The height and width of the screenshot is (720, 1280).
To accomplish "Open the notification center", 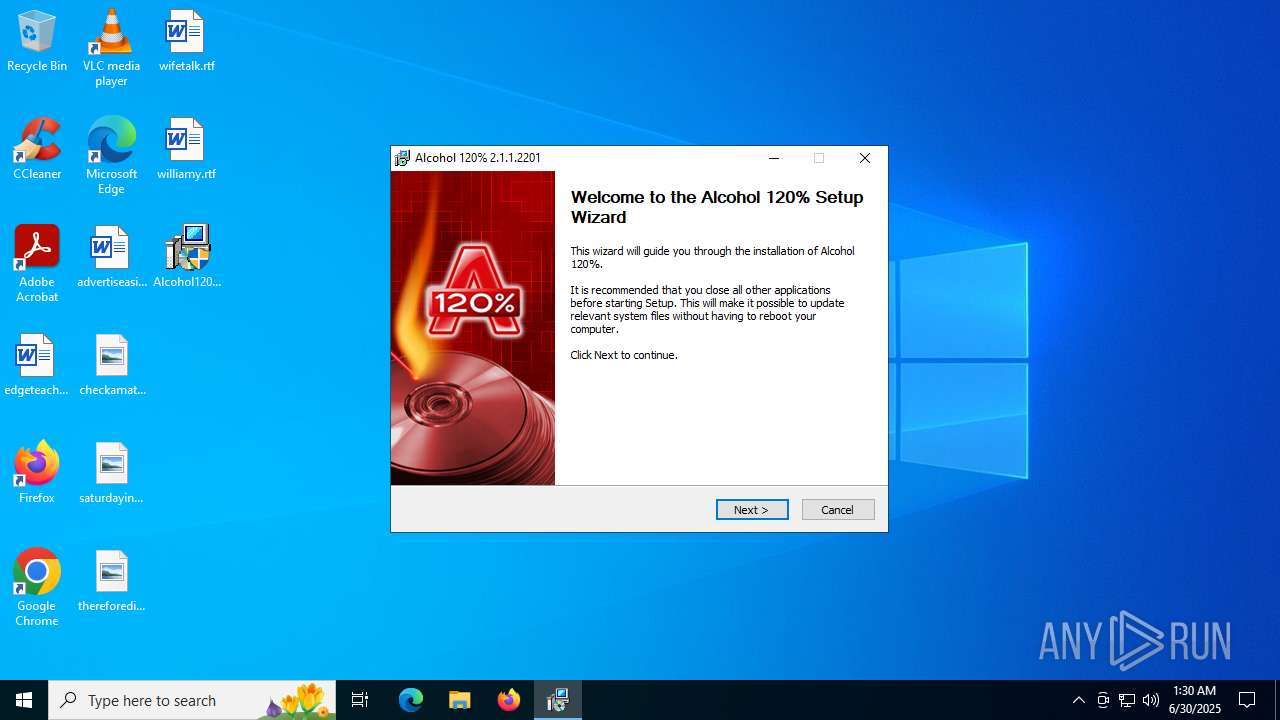I will pyautogui.click(x=1247, y=700).
